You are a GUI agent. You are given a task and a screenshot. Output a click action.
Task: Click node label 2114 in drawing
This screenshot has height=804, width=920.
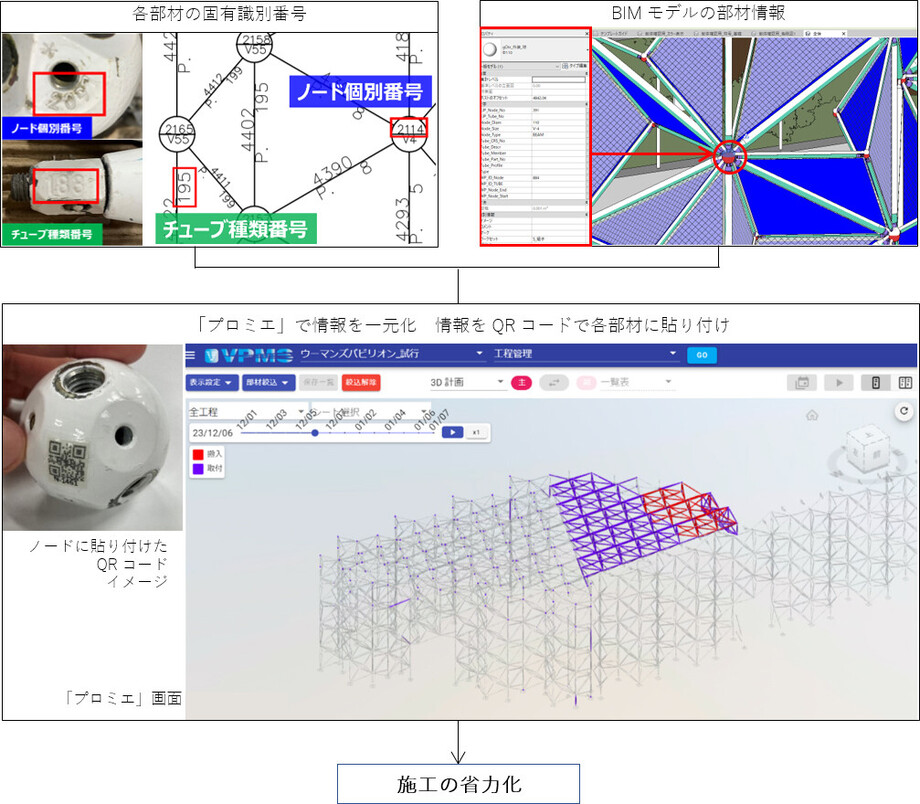coord(410,129)
